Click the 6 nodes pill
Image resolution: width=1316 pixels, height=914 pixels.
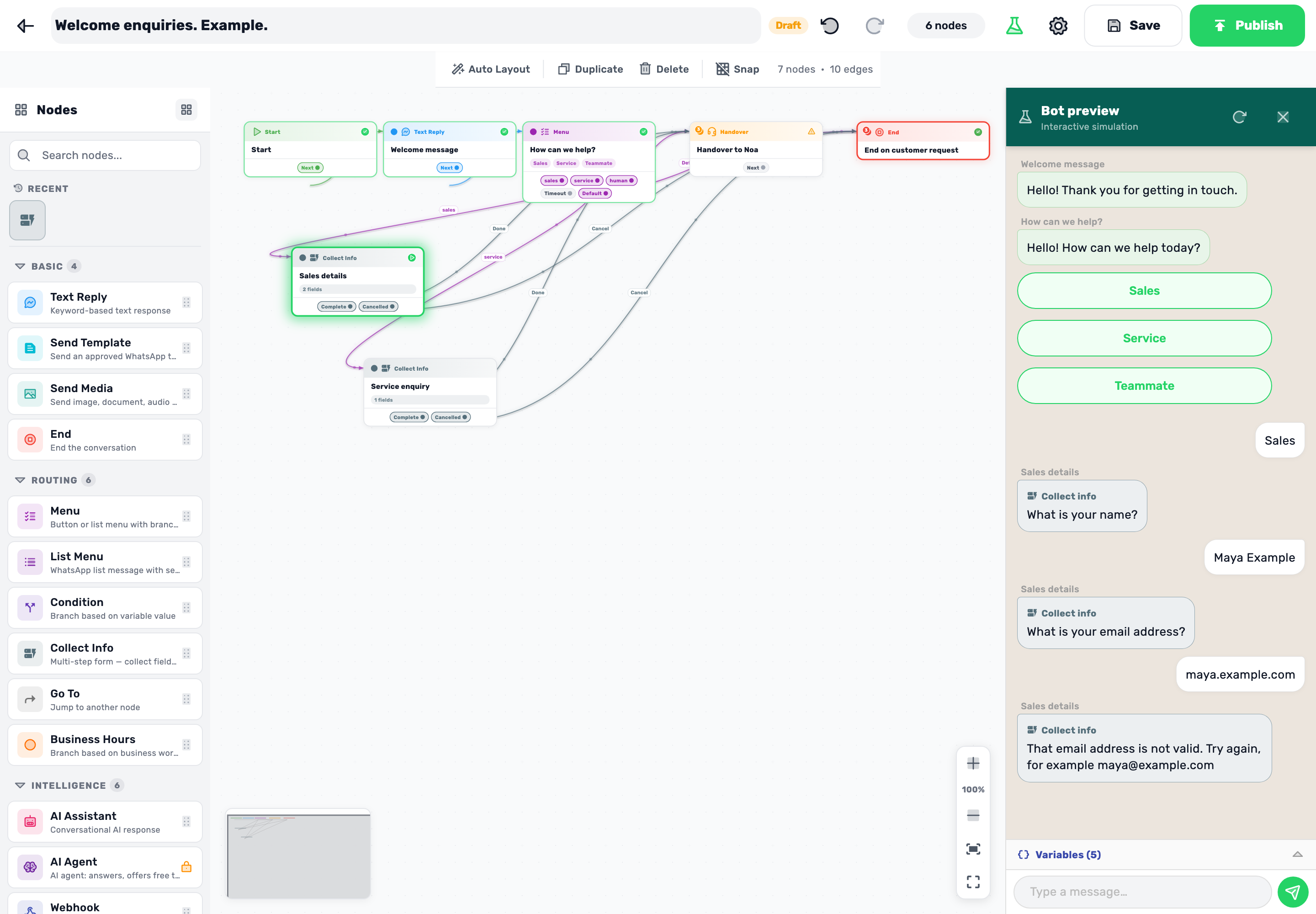[x=945, y=26]
